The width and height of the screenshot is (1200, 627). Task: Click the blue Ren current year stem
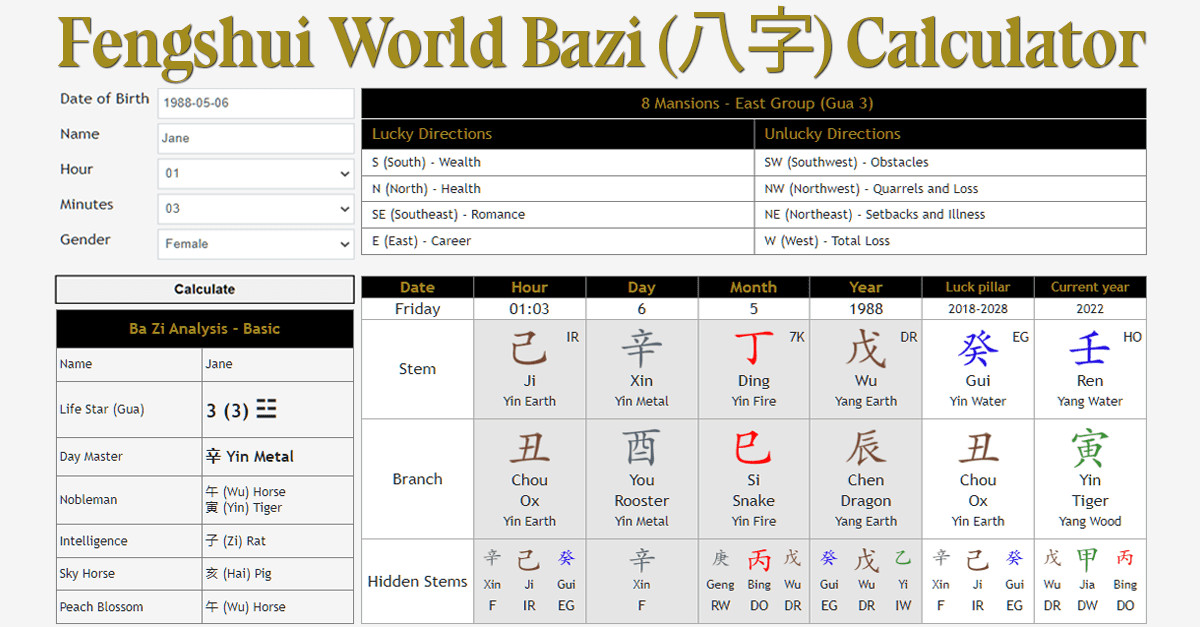click(1089, 349)
